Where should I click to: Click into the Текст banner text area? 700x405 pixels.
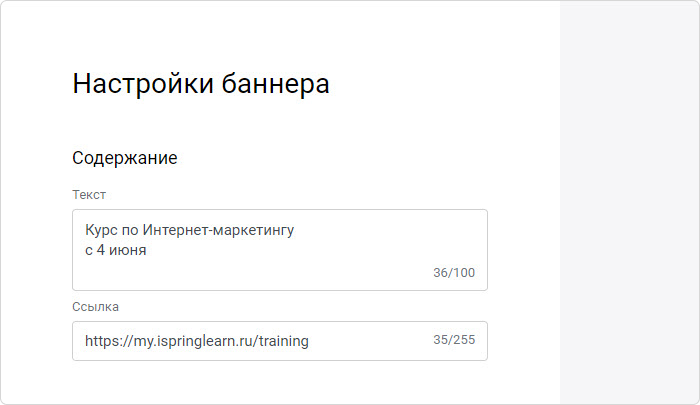tap(279, 250)
